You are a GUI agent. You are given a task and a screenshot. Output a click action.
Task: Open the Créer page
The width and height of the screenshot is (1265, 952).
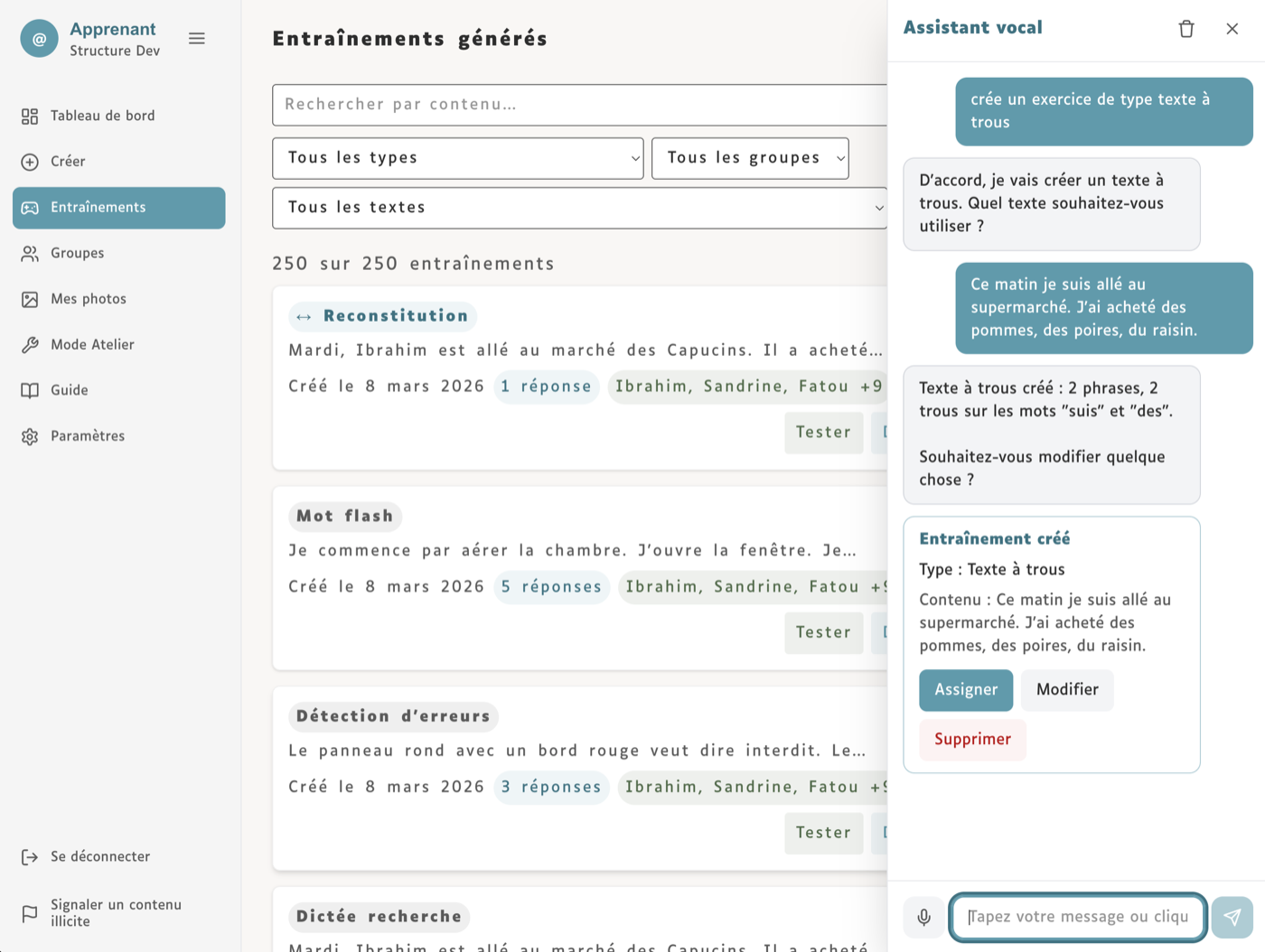(68, 162)
